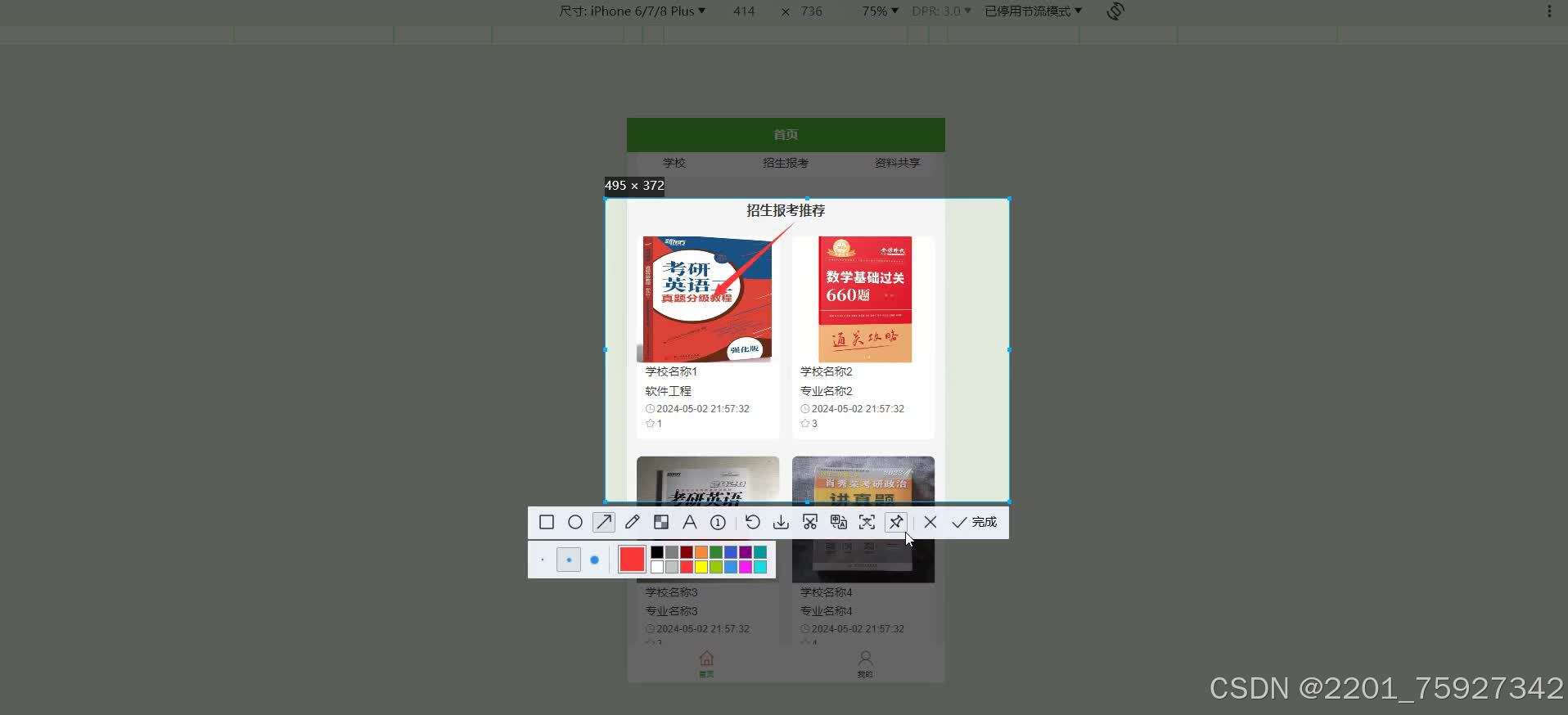Viewport: 1568px width, 715px height.
Task: Open the 数学基础过关660题 book thumbnail
Action: coord(865,299)
